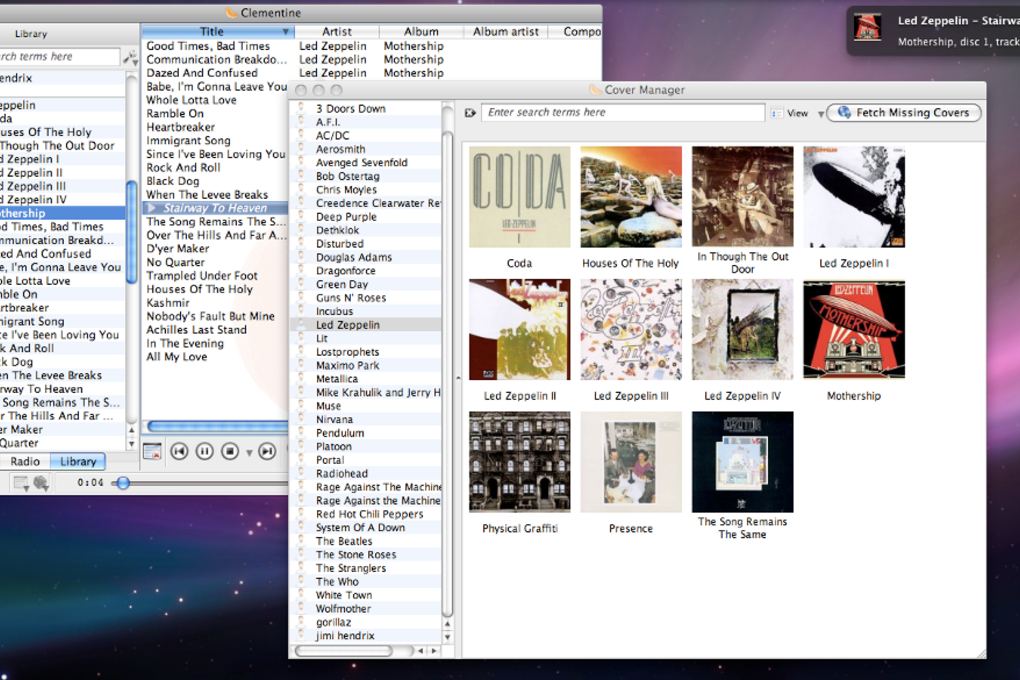The image size is (1020, 680).
Task: Click the seek slider handle
Action: pos(122,483)
